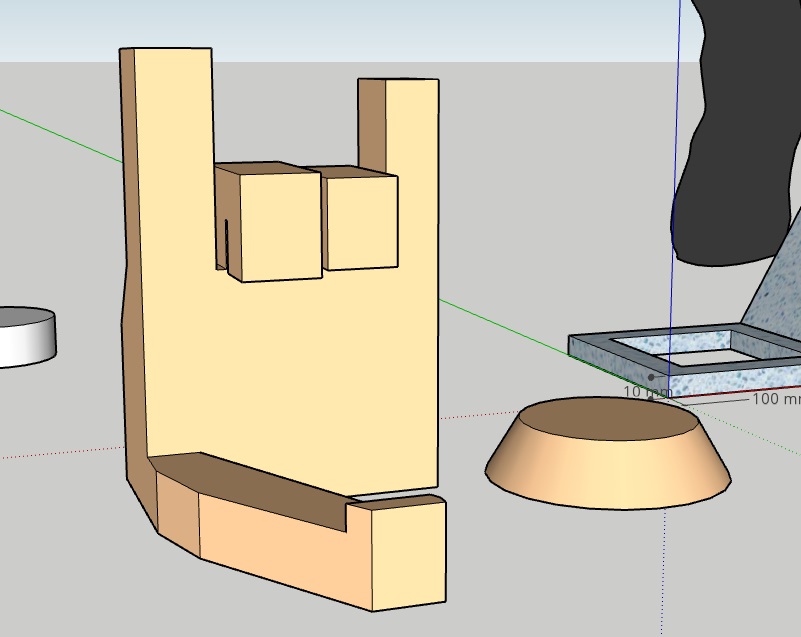
Task: Click the narrow slot beside left cube
Action: pyautogui.click(x=227, y=245)
